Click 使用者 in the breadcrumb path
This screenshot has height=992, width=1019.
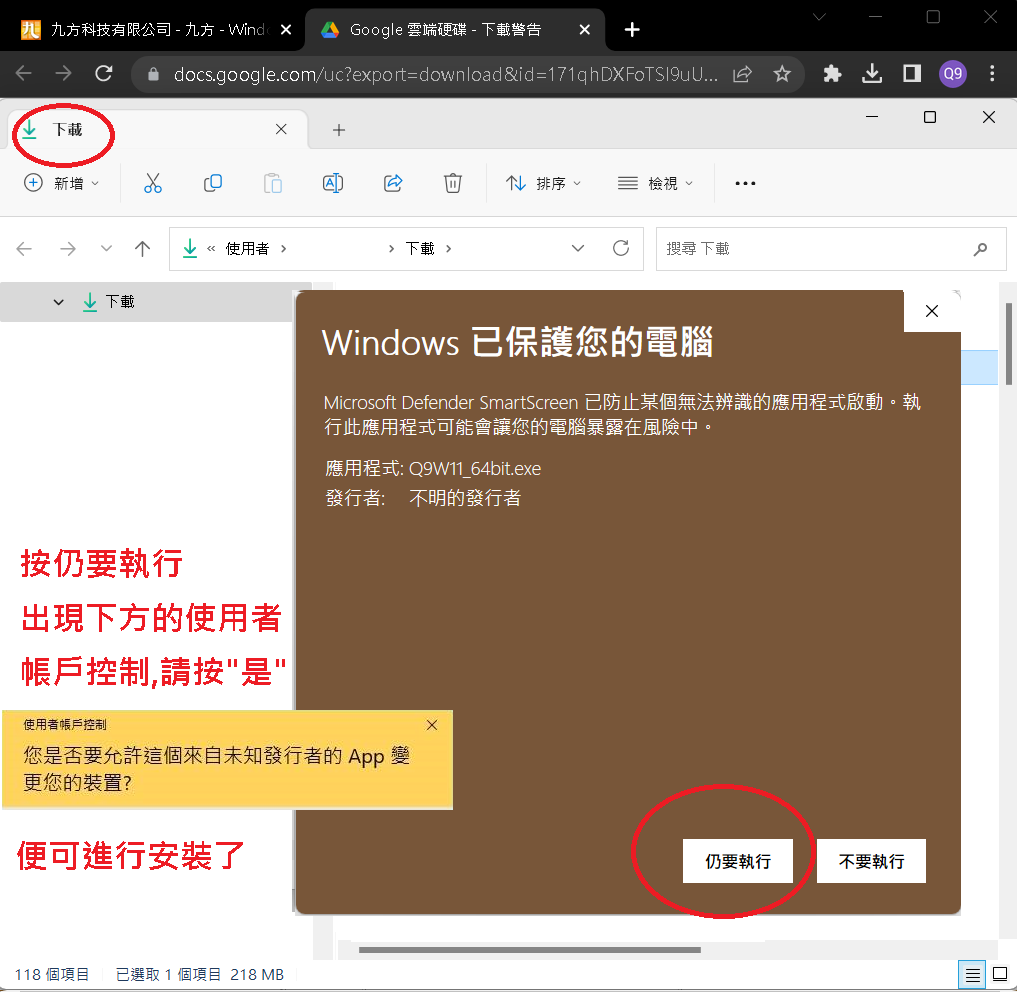[x=247, y=248]
